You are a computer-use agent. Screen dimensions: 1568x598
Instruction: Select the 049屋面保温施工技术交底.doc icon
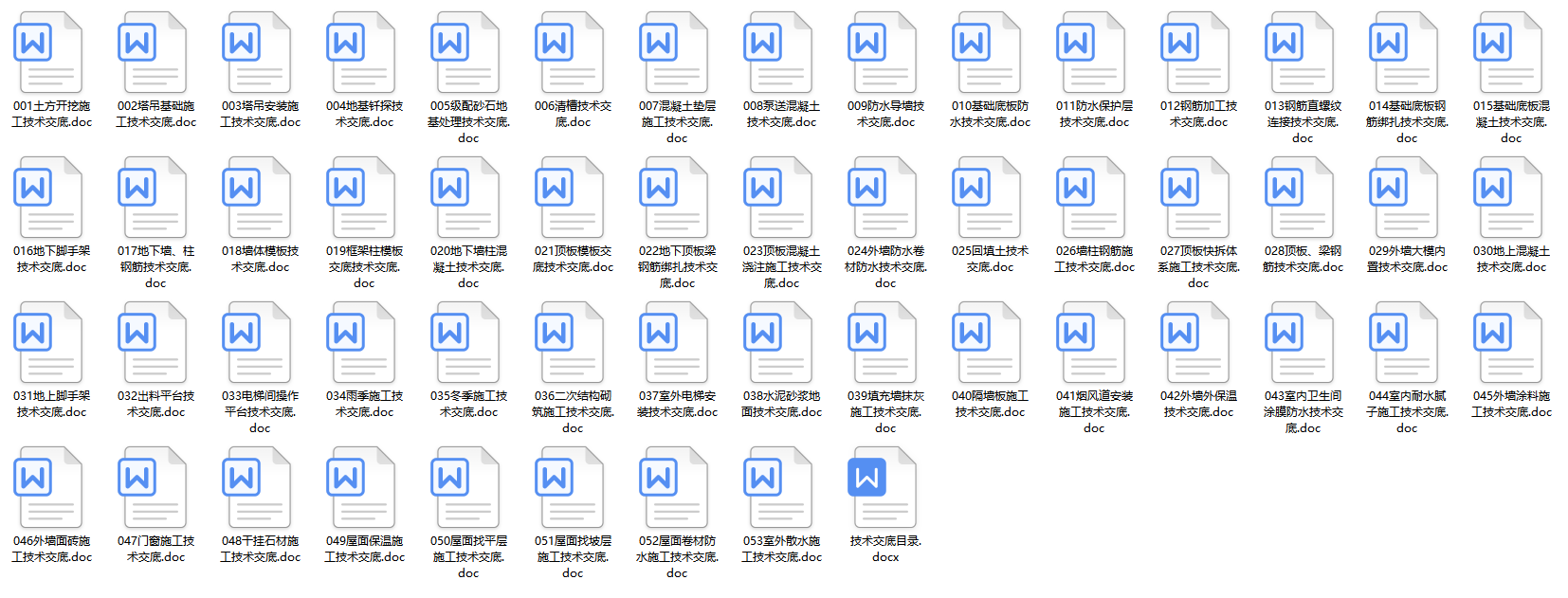coord(360,487)
